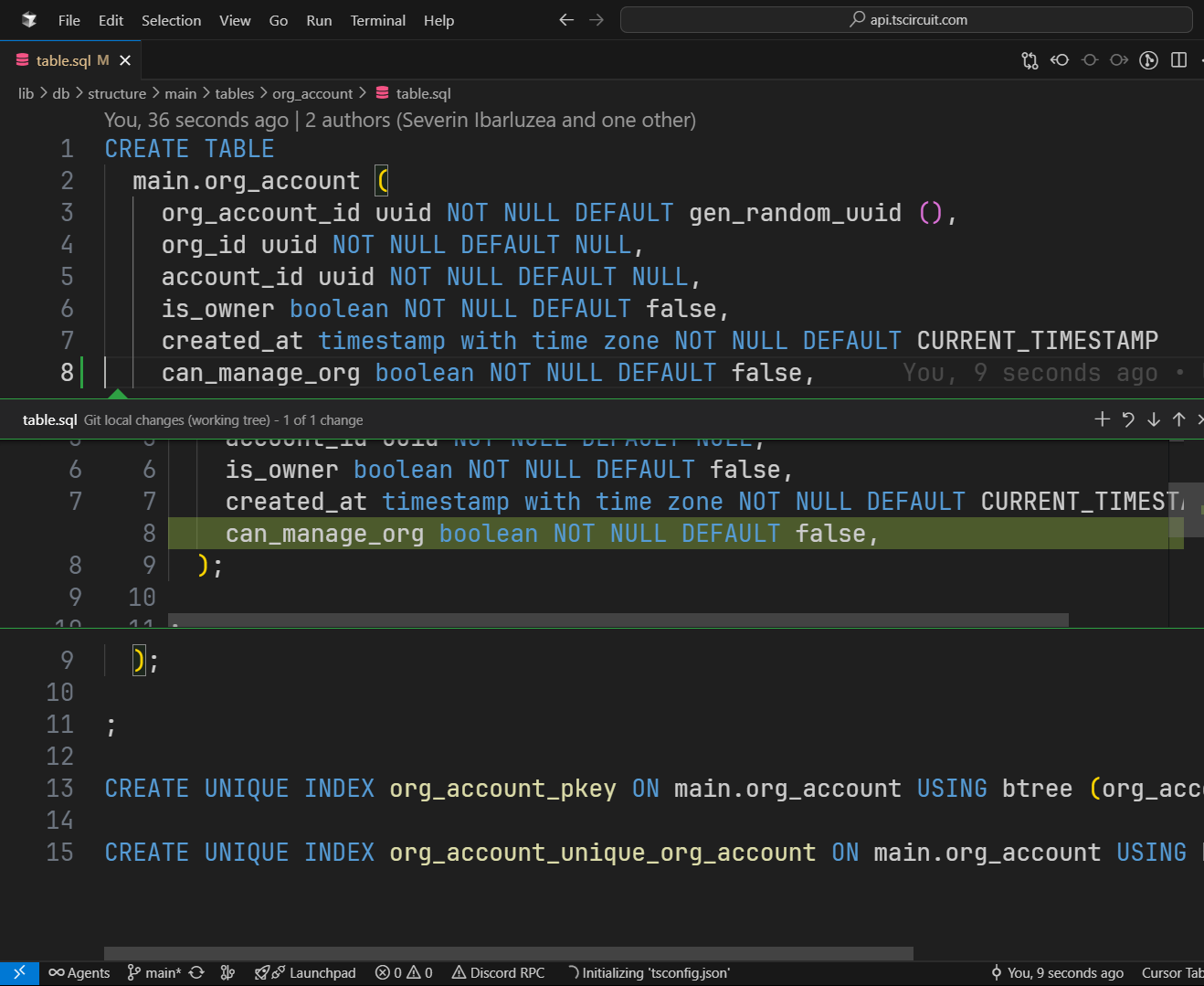This screenshot has height=986, width=1204.
Task: Show next change with down arrow
Action: click(1154, 419)
